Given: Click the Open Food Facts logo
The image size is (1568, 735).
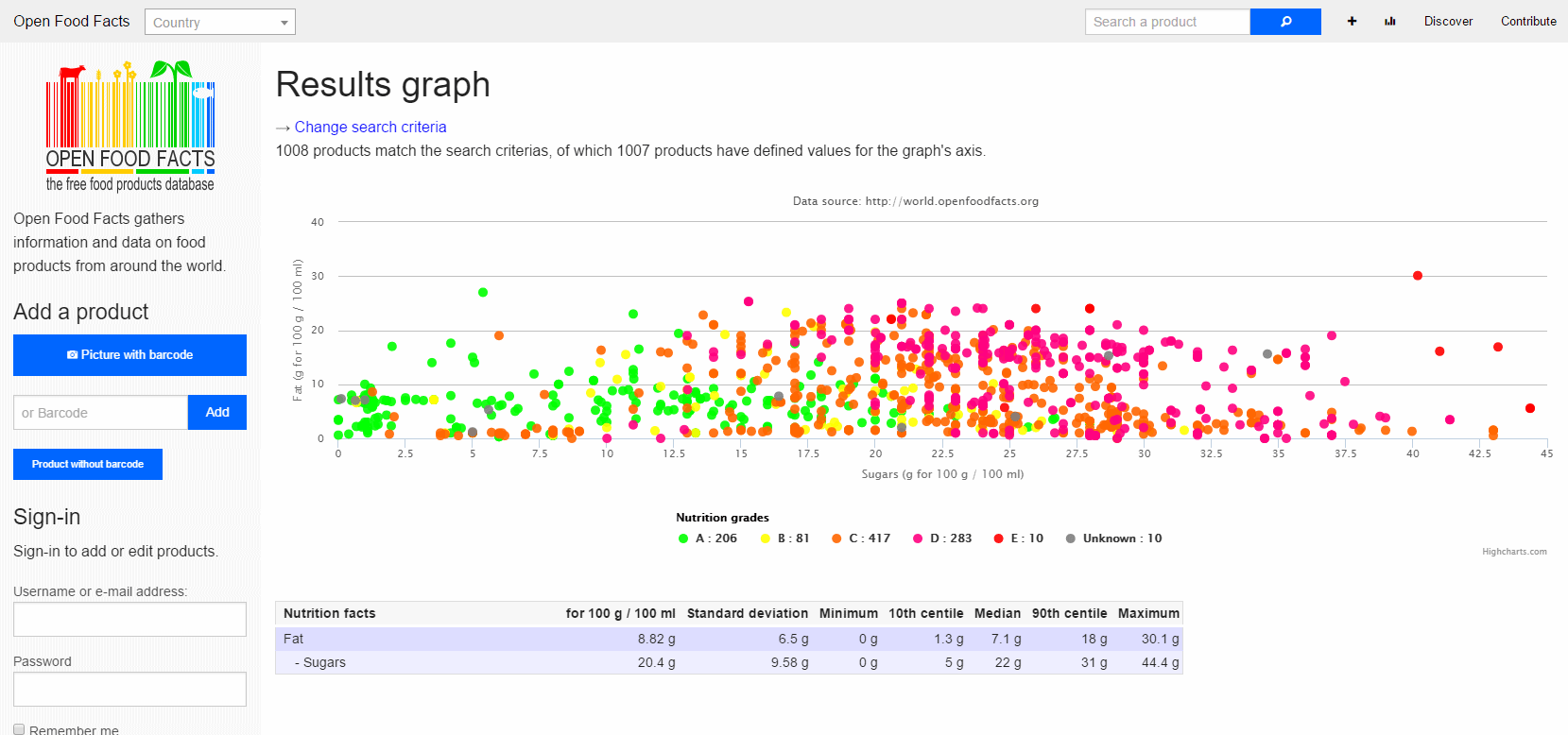Looking at the screenshot, I should [130, 127].
